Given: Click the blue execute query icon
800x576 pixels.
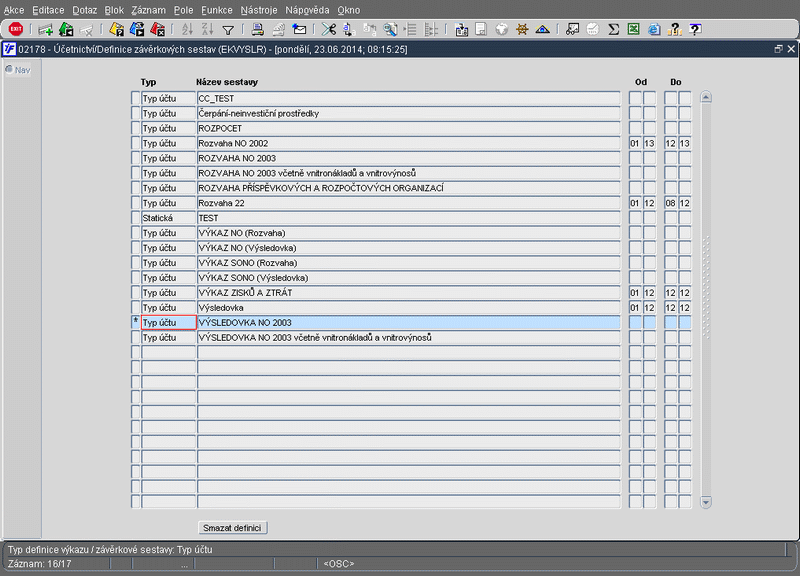Looking at the screenshot, I should [137, 30].
